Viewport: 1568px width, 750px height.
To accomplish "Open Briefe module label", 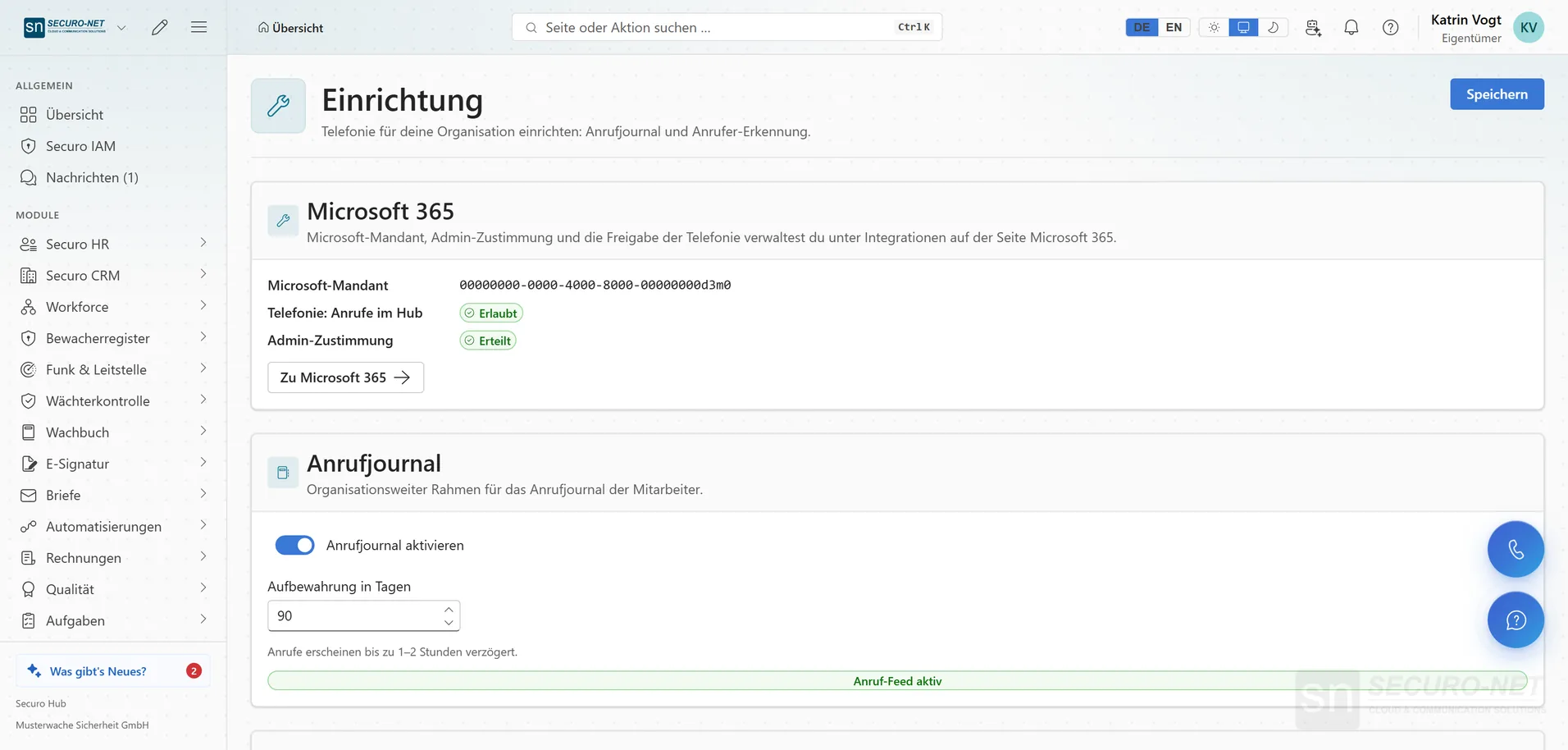I will [x=63, y=496].
